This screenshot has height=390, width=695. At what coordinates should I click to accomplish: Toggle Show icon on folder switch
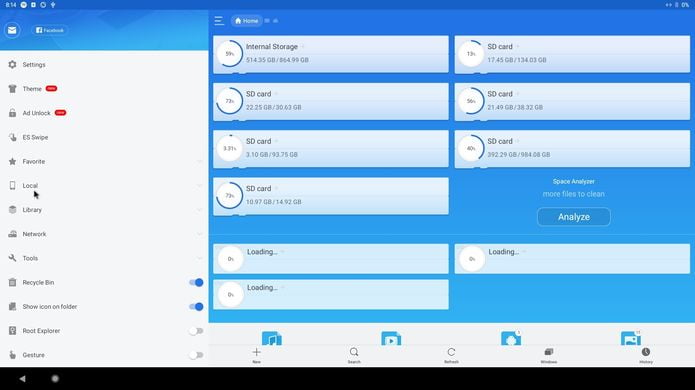tap(196, 307)
